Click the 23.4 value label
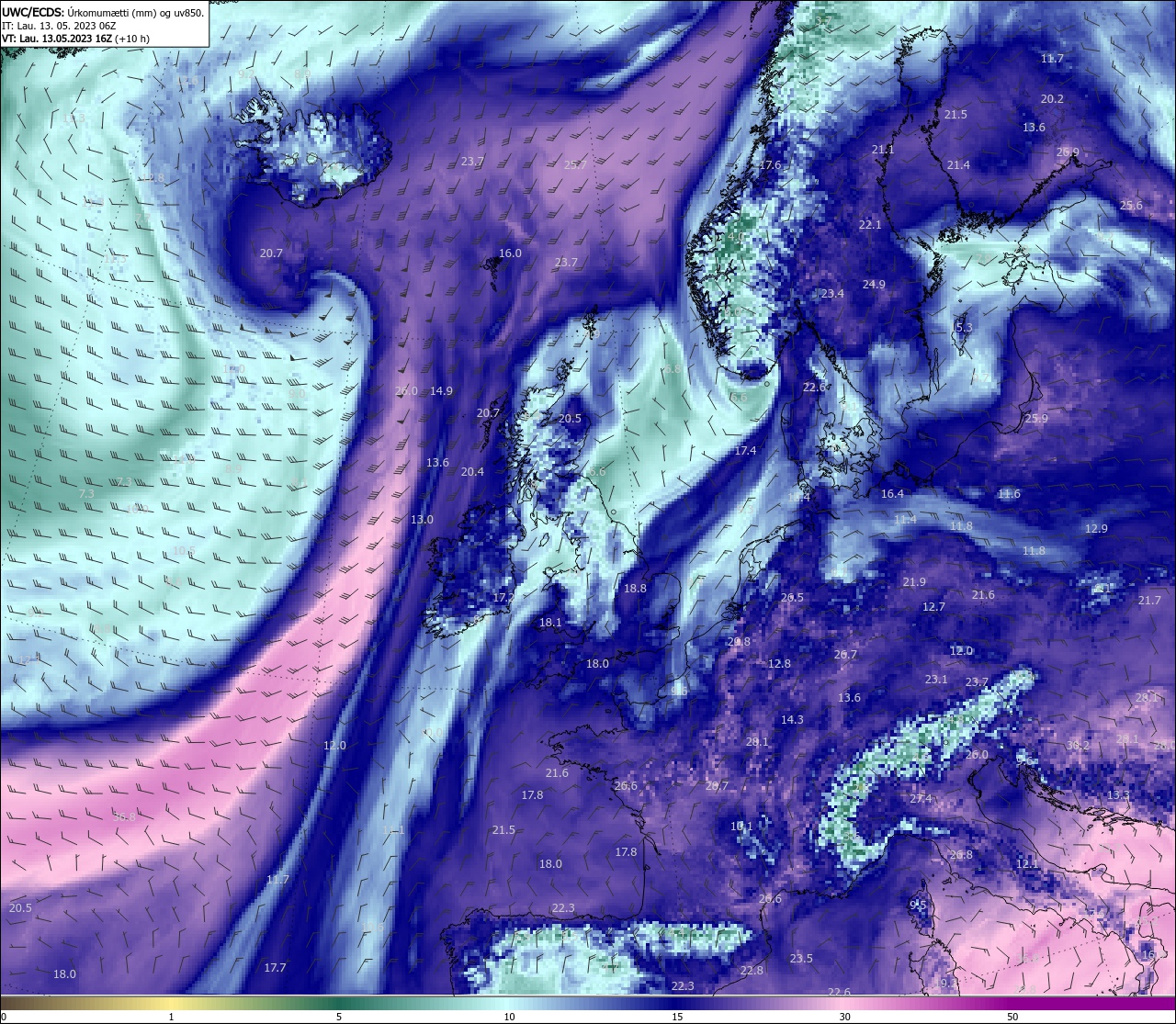This screenshot has height=1024, width=1176. 832,294
